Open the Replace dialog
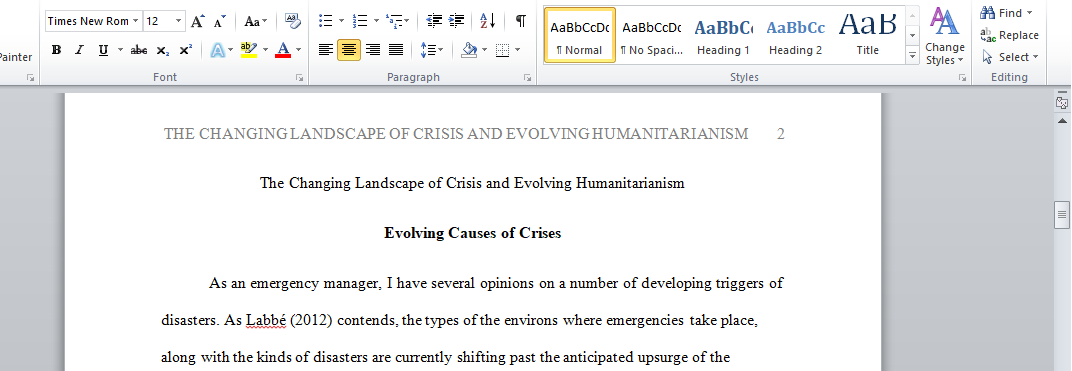The height and width of the screenshot is (371, 1072). click(1009, 35)
